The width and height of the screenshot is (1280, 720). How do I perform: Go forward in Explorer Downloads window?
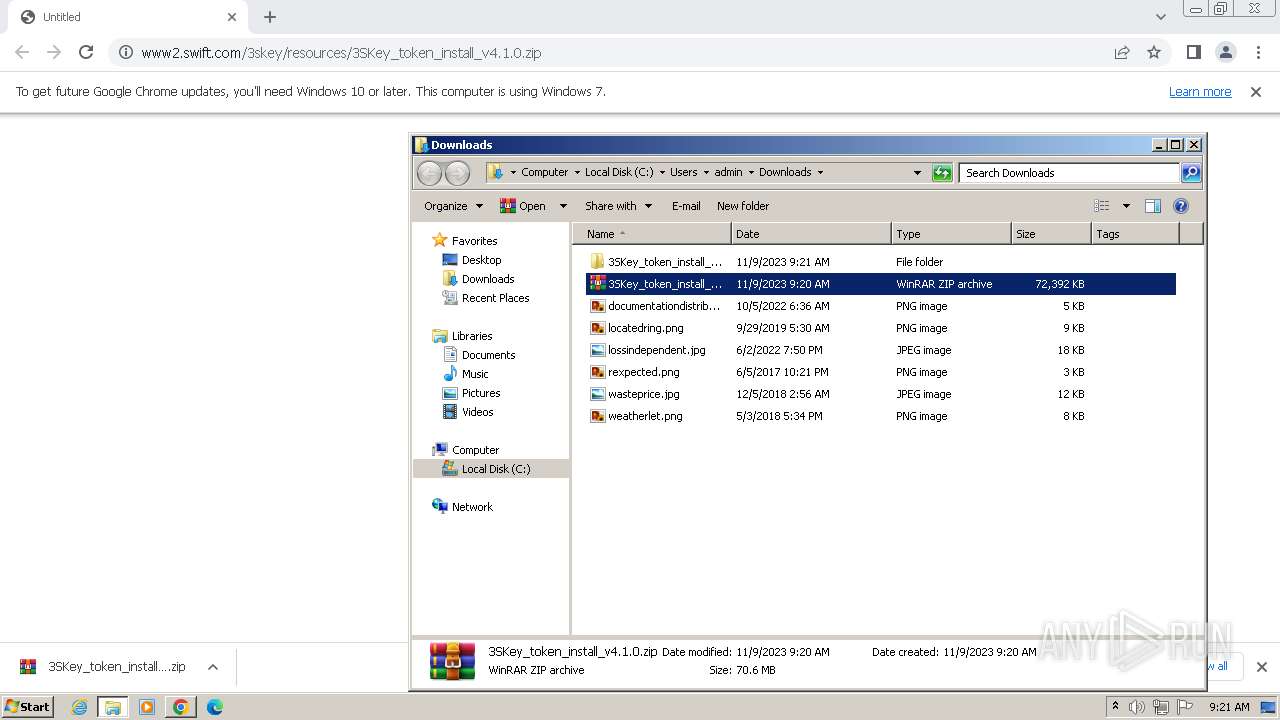point(457,173)
